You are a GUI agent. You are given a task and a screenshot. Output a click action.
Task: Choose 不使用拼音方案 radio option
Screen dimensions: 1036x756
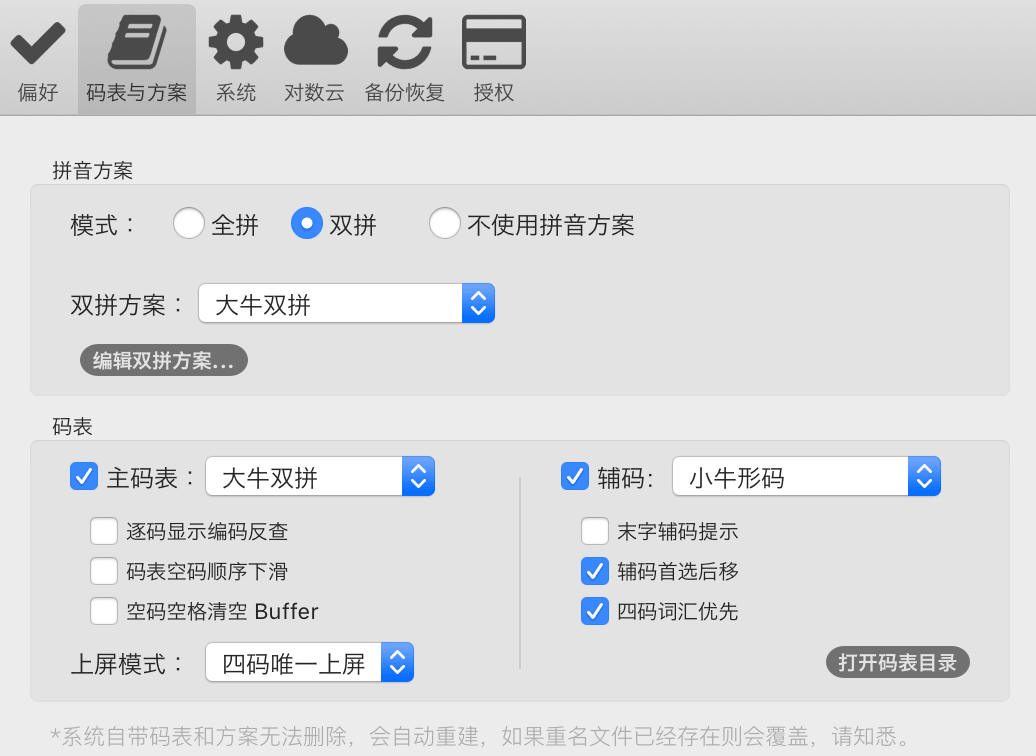[445, 223]
